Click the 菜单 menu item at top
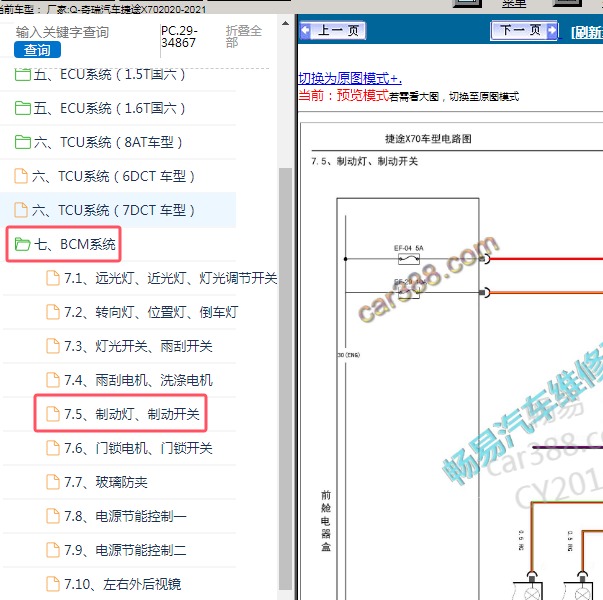 [514, 4]
